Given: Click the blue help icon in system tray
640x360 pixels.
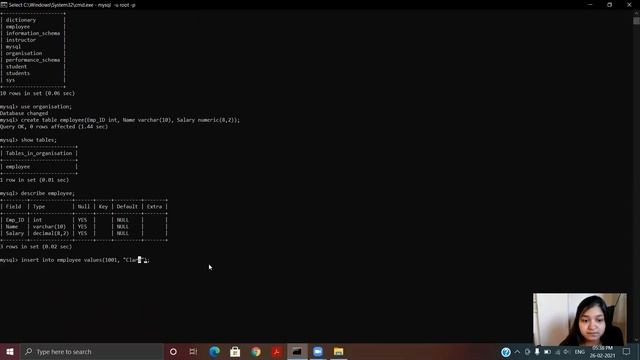Looking at the screenshot, I should (x=506, y=352).
